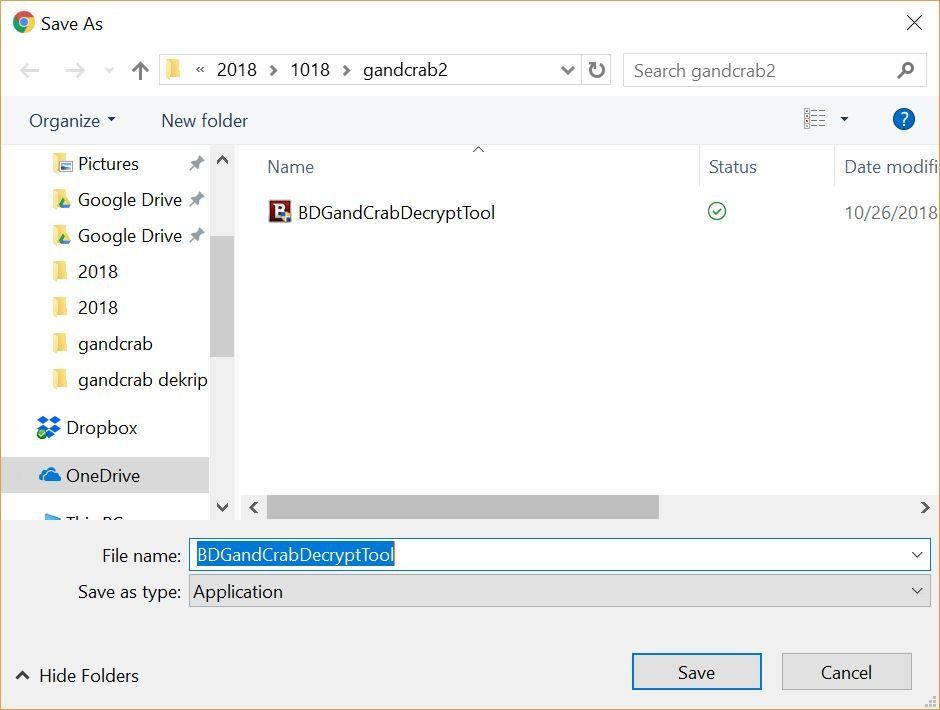Click the 10/26/2018 date cell
This screenshot has height=710, width=940.
coord(890,212)
